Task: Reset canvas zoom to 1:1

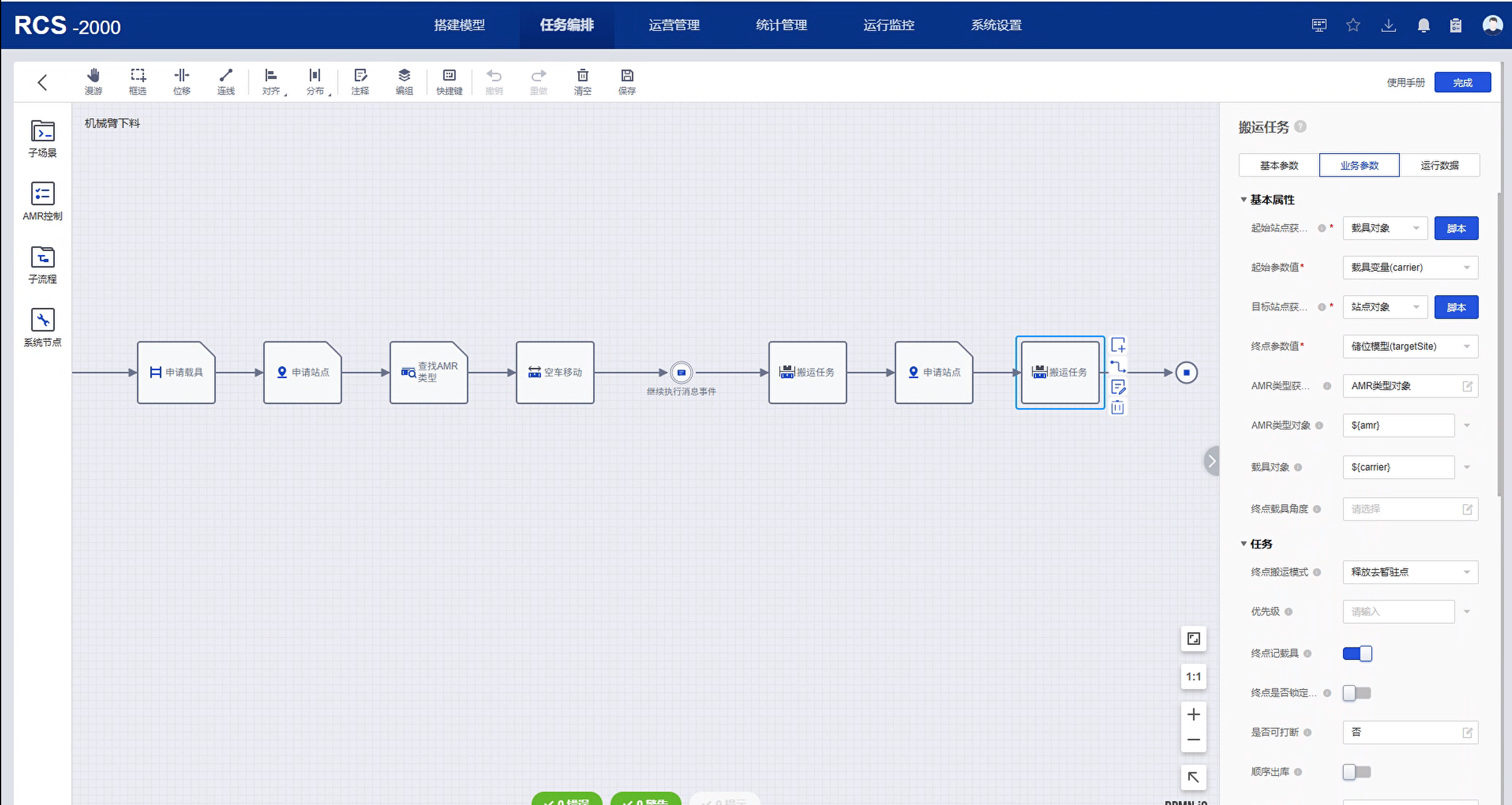Action: (1193, 676)
